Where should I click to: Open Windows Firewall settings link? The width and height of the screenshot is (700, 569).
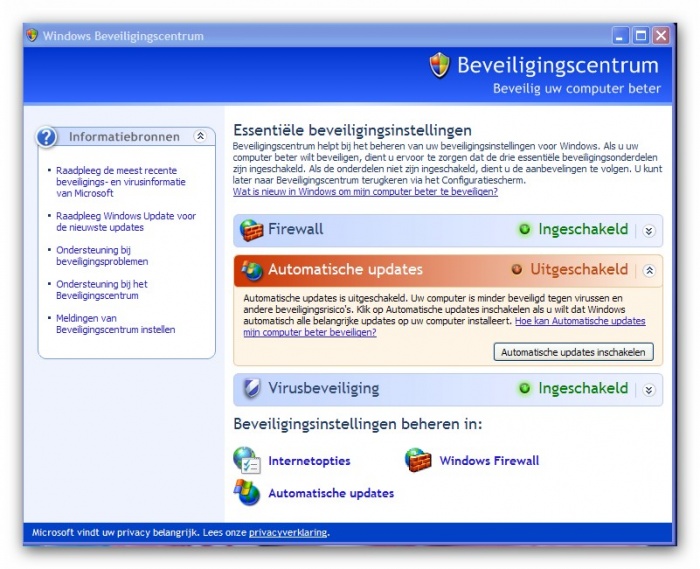(x=489, y=461)
